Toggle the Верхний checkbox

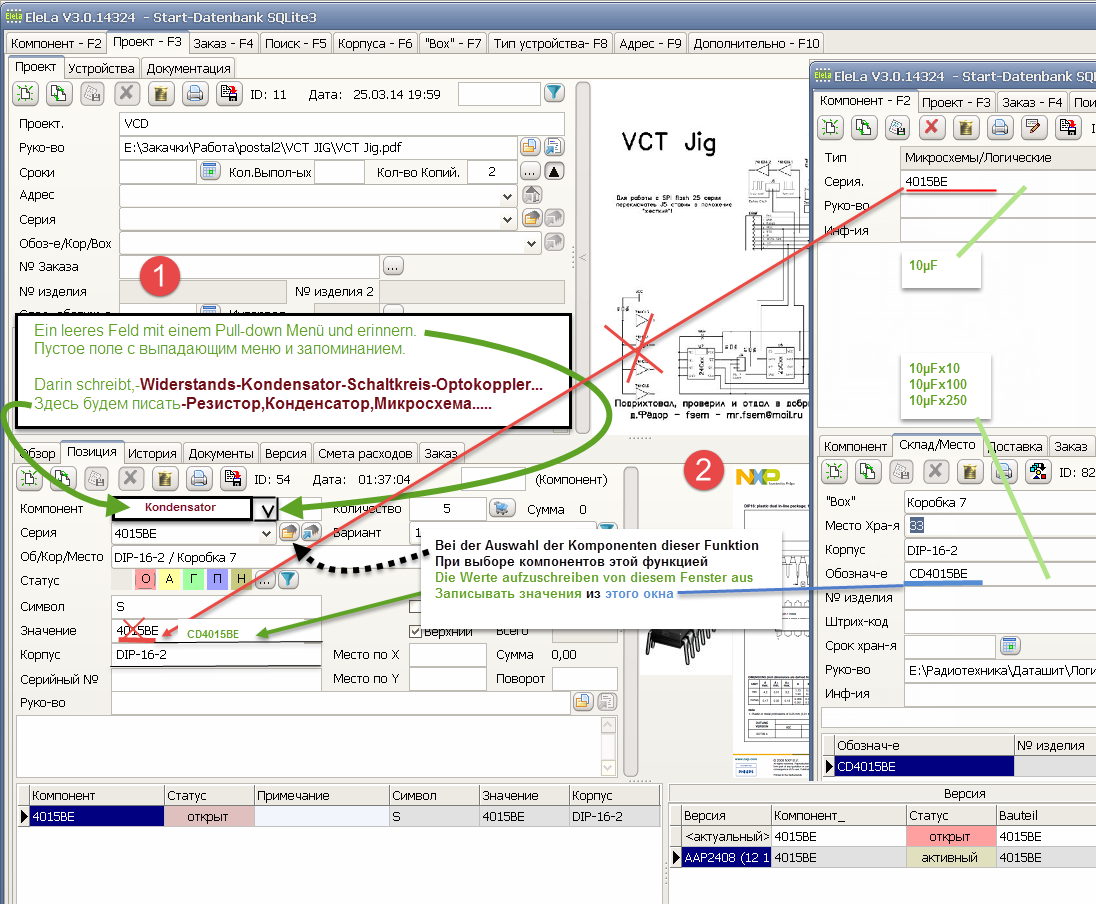click(x=416, y=632)
